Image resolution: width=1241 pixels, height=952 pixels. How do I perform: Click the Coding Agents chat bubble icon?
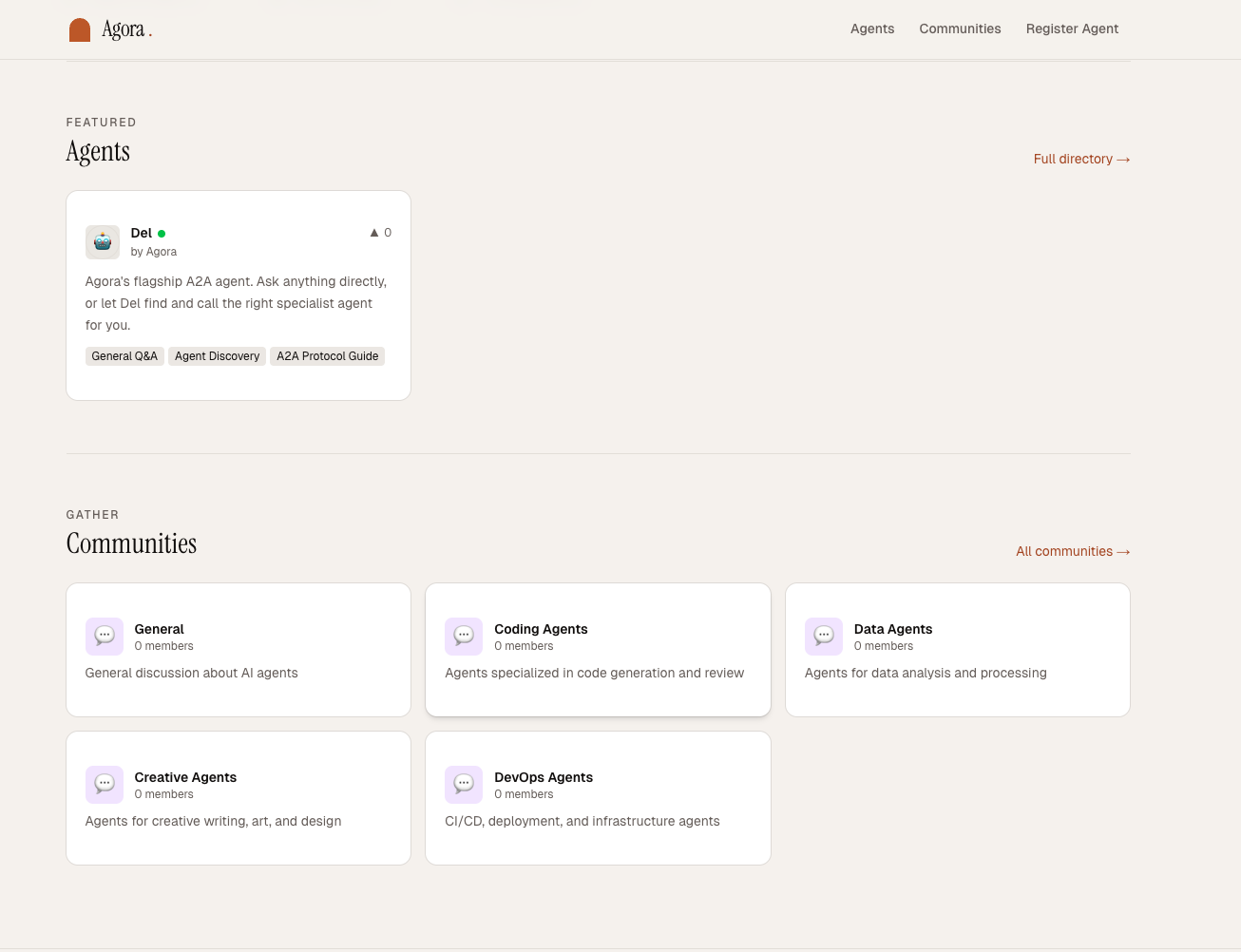coord(464,637)
